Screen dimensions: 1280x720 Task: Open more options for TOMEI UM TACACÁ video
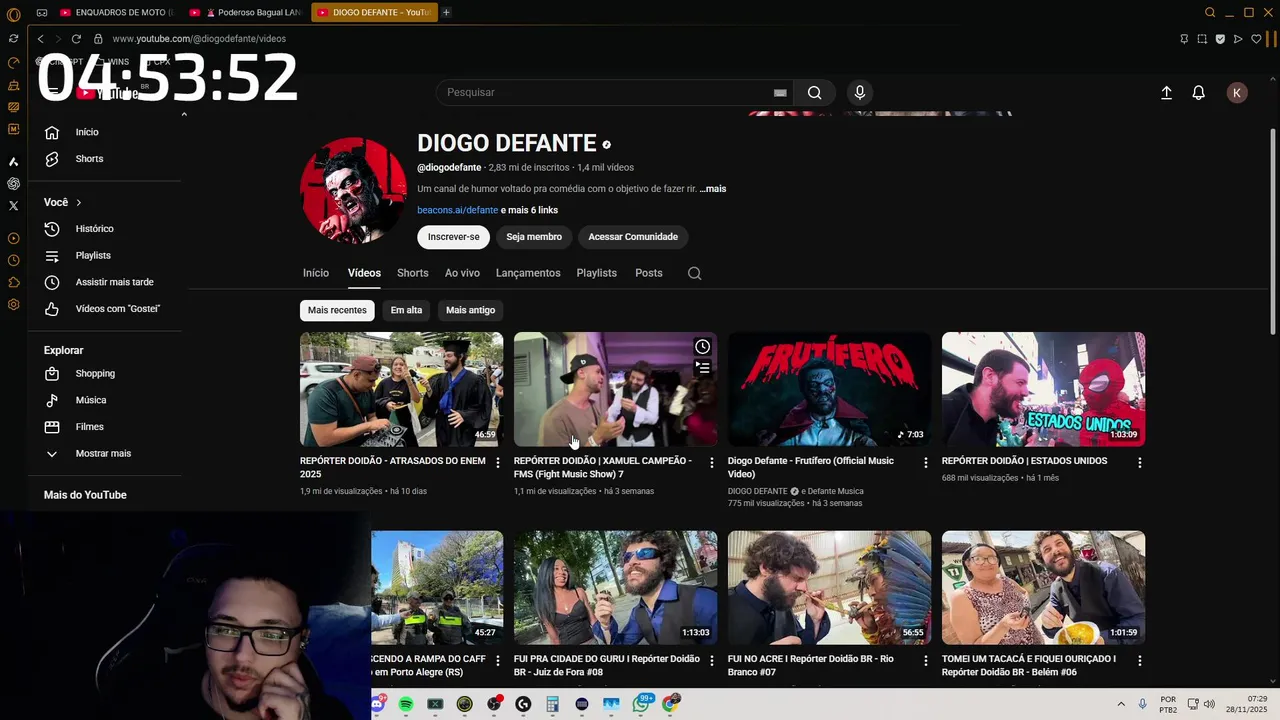point(1139,661)
